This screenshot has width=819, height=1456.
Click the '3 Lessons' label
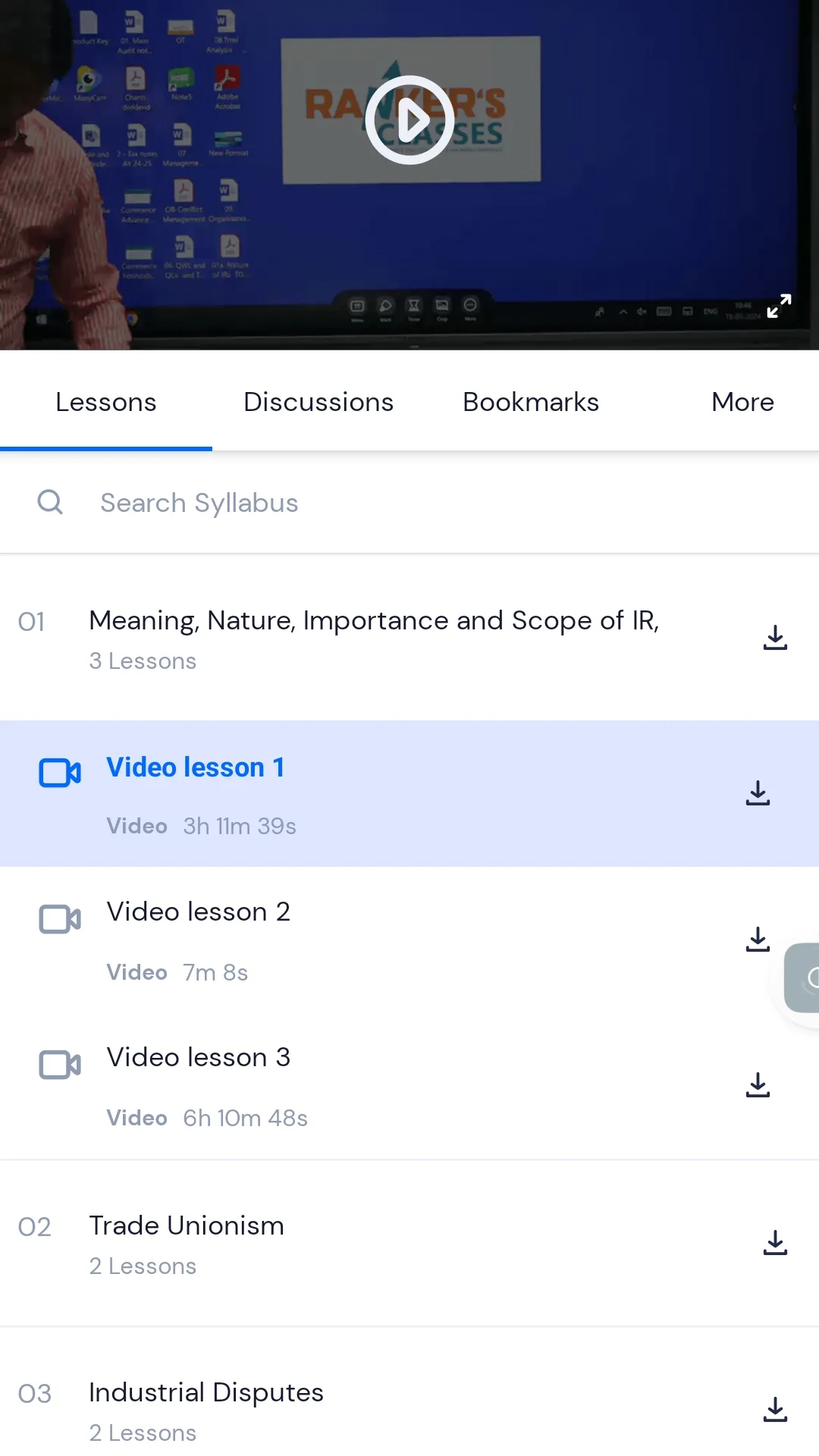coord(143,661)
